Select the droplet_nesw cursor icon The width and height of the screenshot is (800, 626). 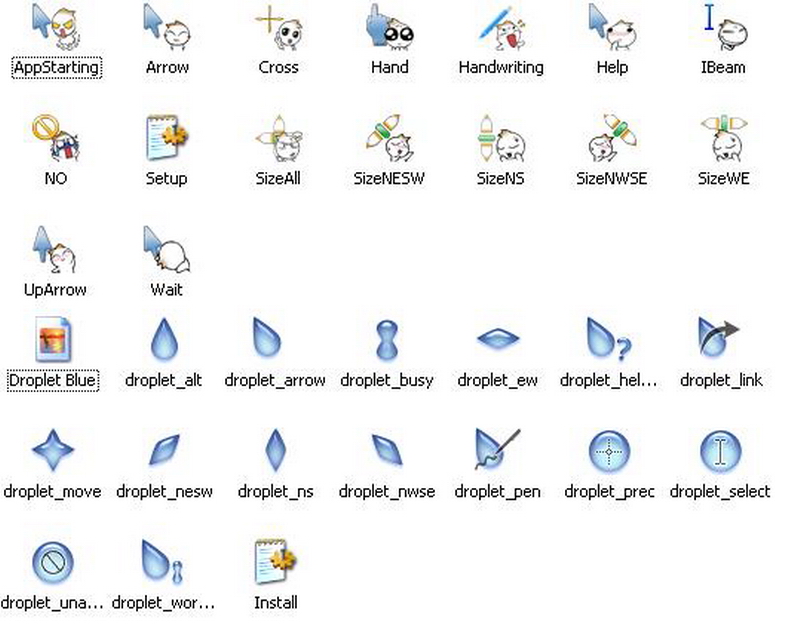(x=164, y=450)
